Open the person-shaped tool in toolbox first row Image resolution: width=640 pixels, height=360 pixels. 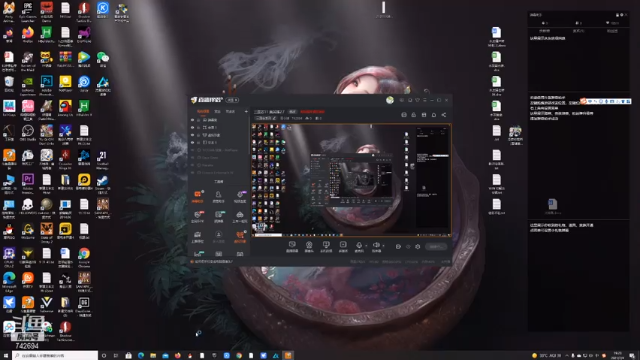point(218,196)
